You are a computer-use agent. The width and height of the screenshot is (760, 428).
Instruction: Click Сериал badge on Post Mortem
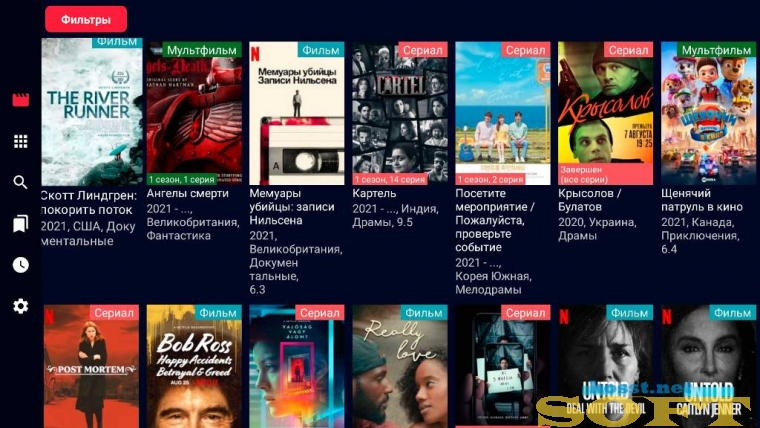(114, 313)
